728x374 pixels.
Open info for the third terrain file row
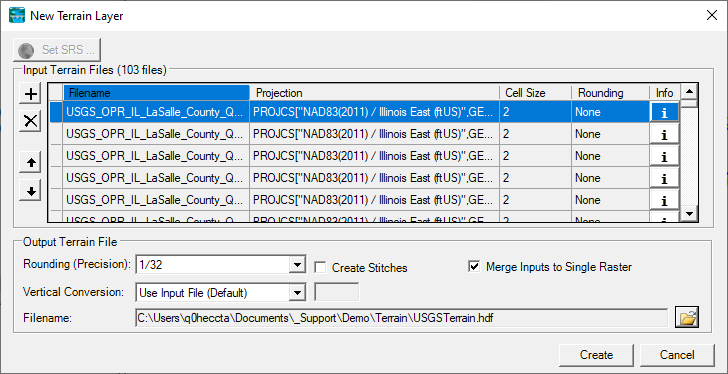664,156
